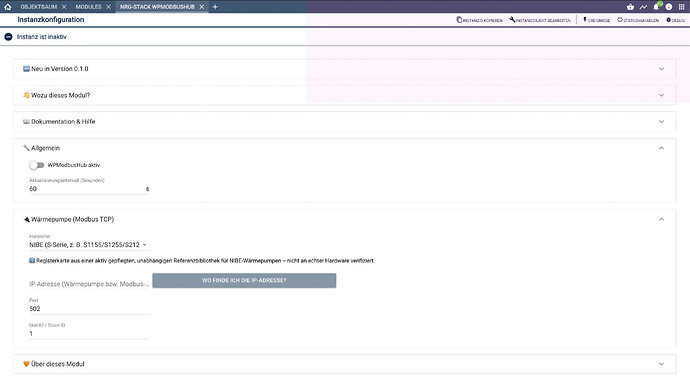Click 'Wo finde ich die IP-Adresse?' button

(x=244, y=280)
